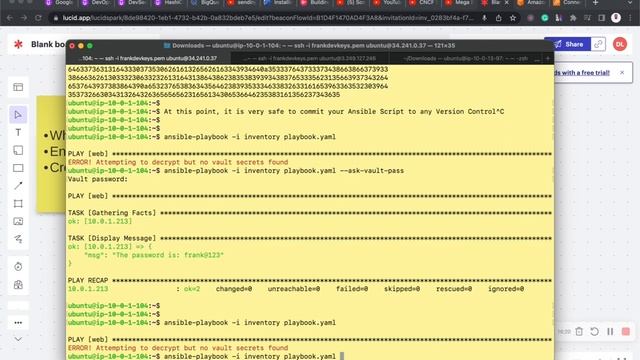Pause the screen recording
640x360 pixels.
click(610, 331)
